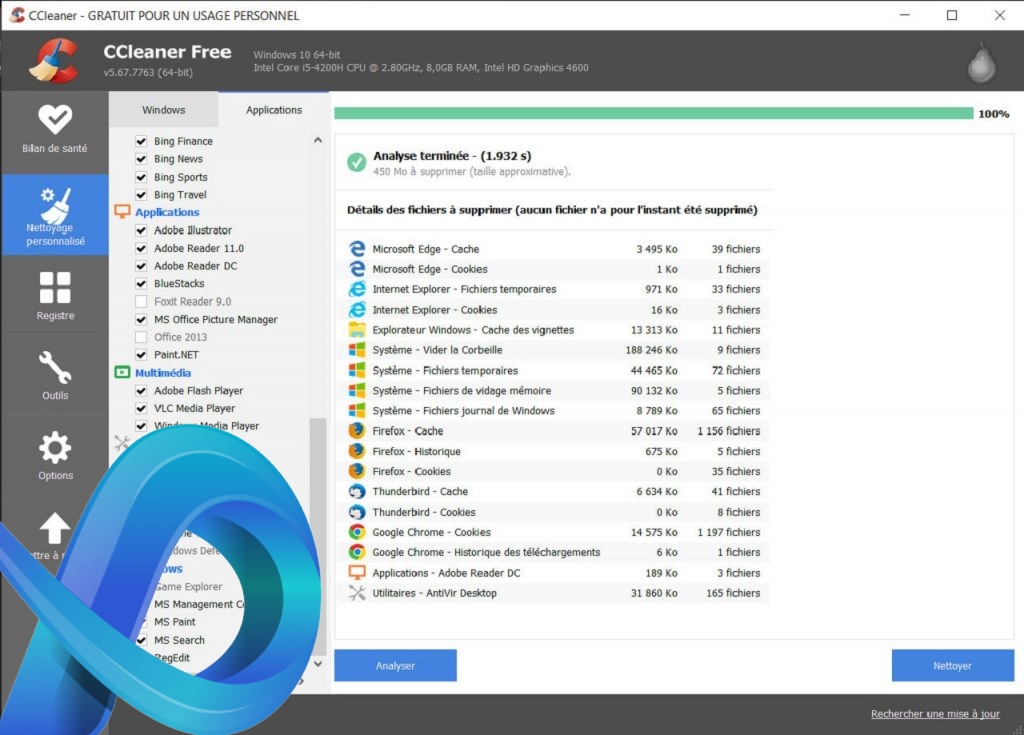Image resolution: width=1024 pixels, height=735 pixels.
Task: Click Chrome icon beside Google Chrome - Cookies
Action: click(x=357, y=532)
